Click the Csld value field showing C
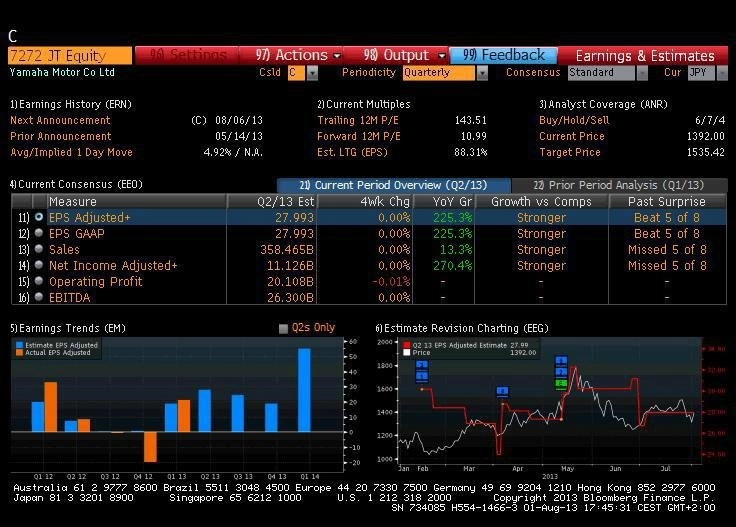Screen dimensions: 736x527 (296, 73)
